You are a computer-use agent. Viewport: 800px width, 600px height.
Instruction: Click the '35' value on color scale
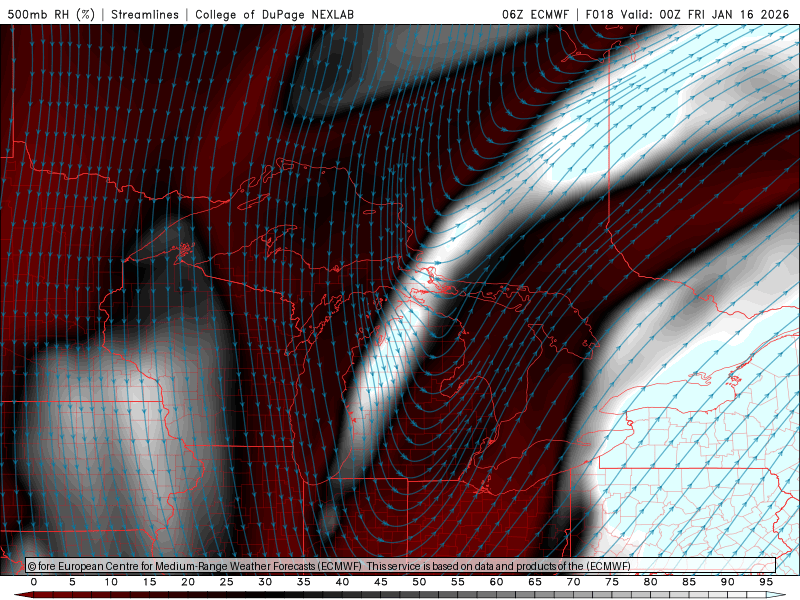[304, 582]
